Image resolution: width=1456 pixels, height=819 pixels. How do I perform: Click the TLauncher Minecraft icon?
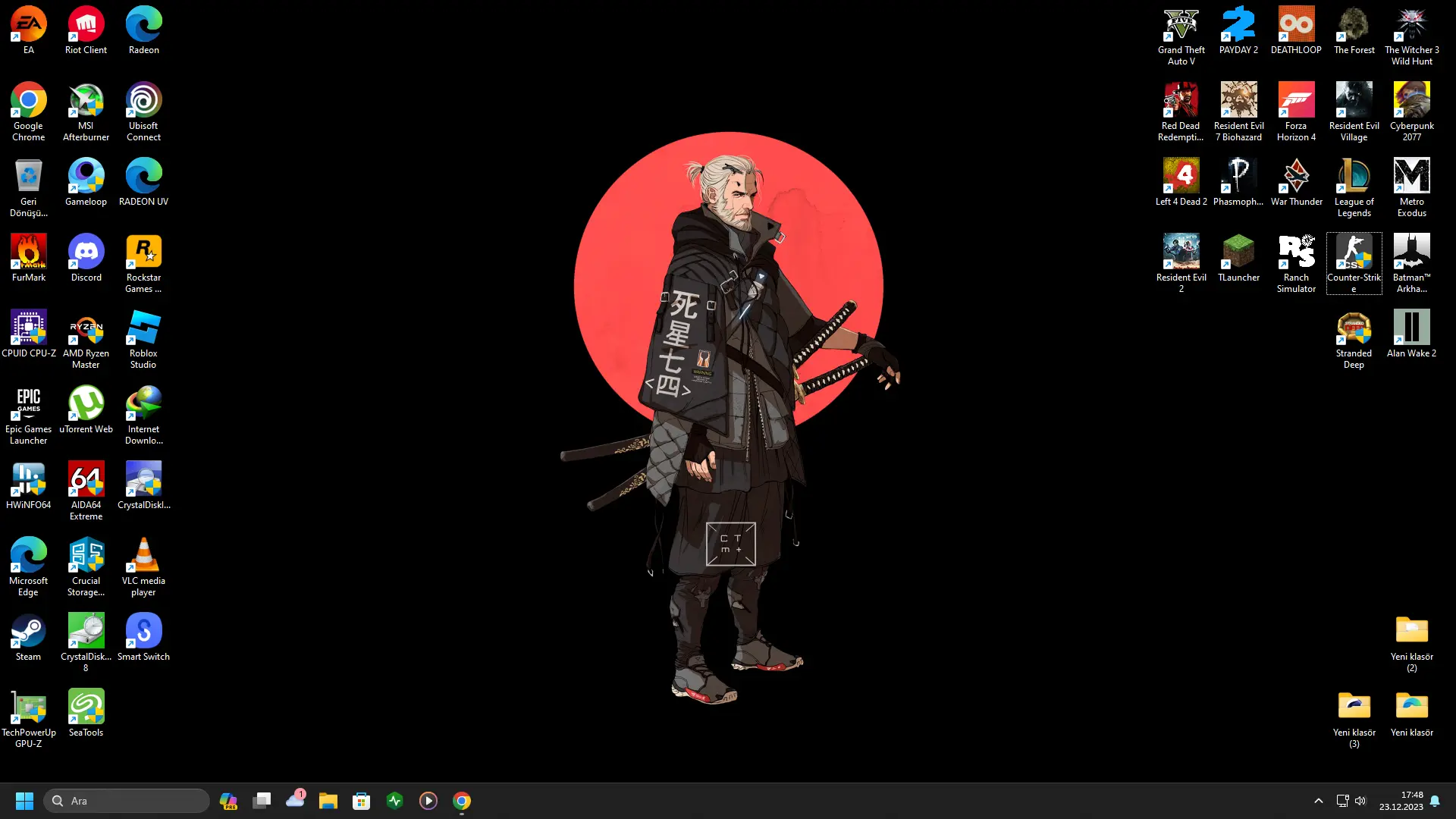coord(1238,258)
